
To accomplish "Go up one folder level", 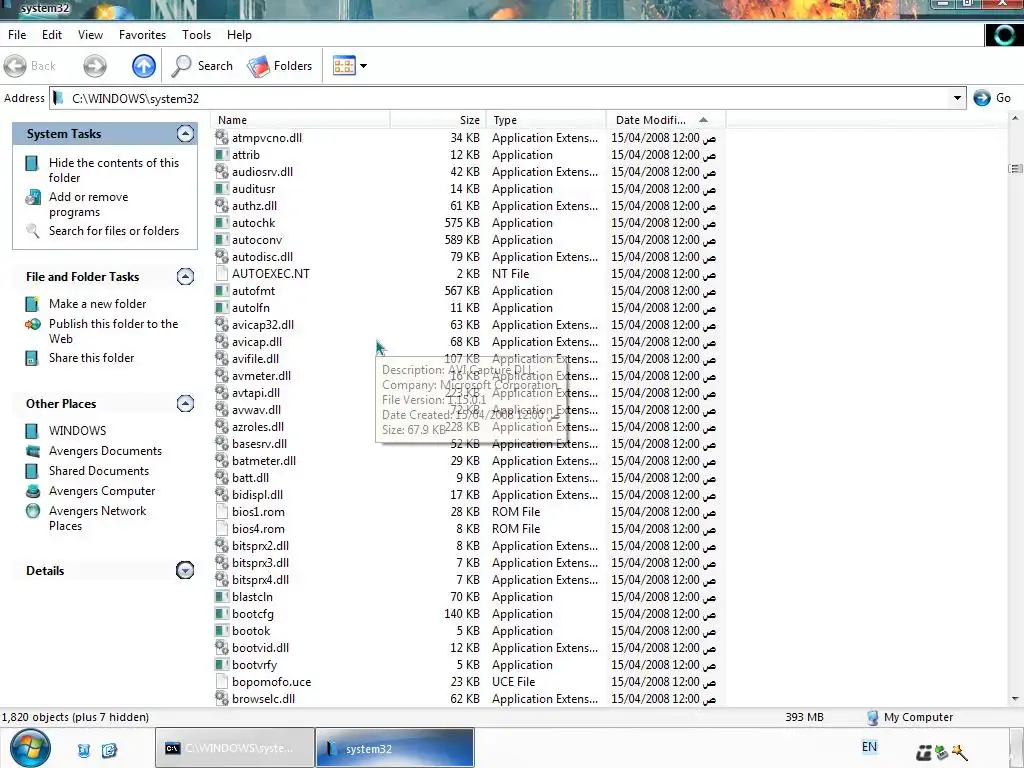I will [144, 66].
